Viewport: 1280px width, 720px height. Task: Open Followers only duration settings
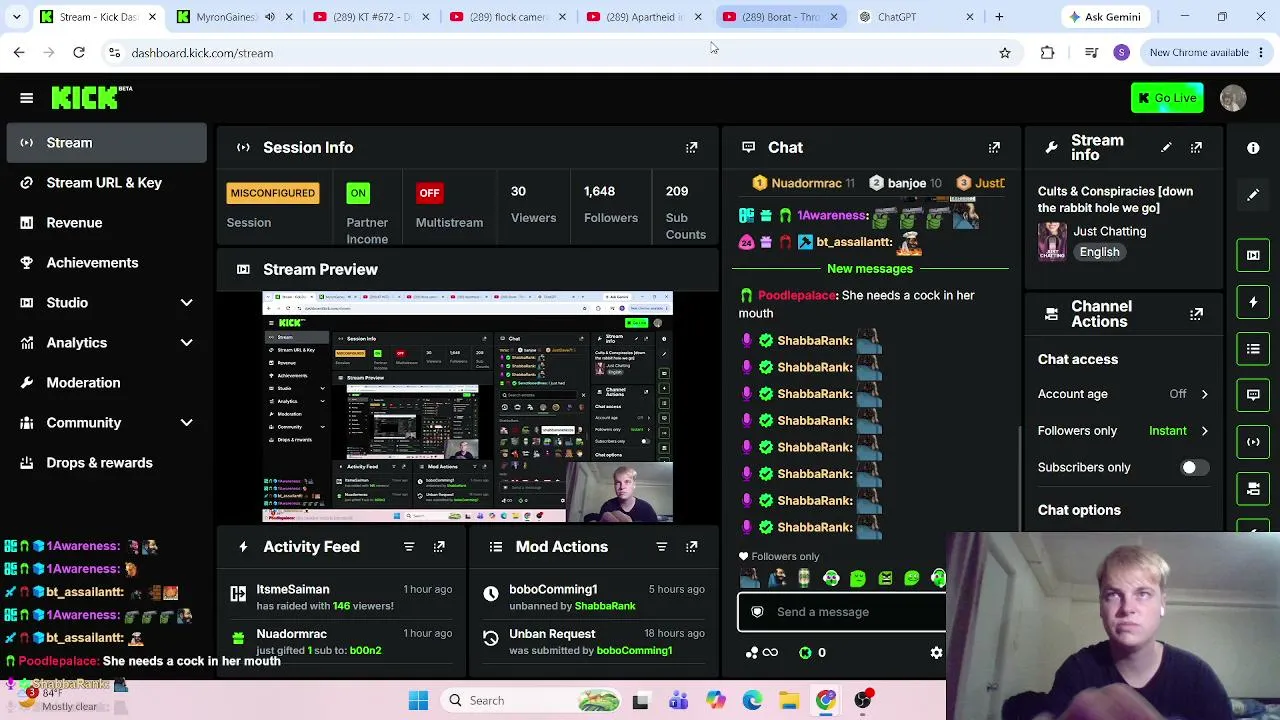pos(1123,431)
